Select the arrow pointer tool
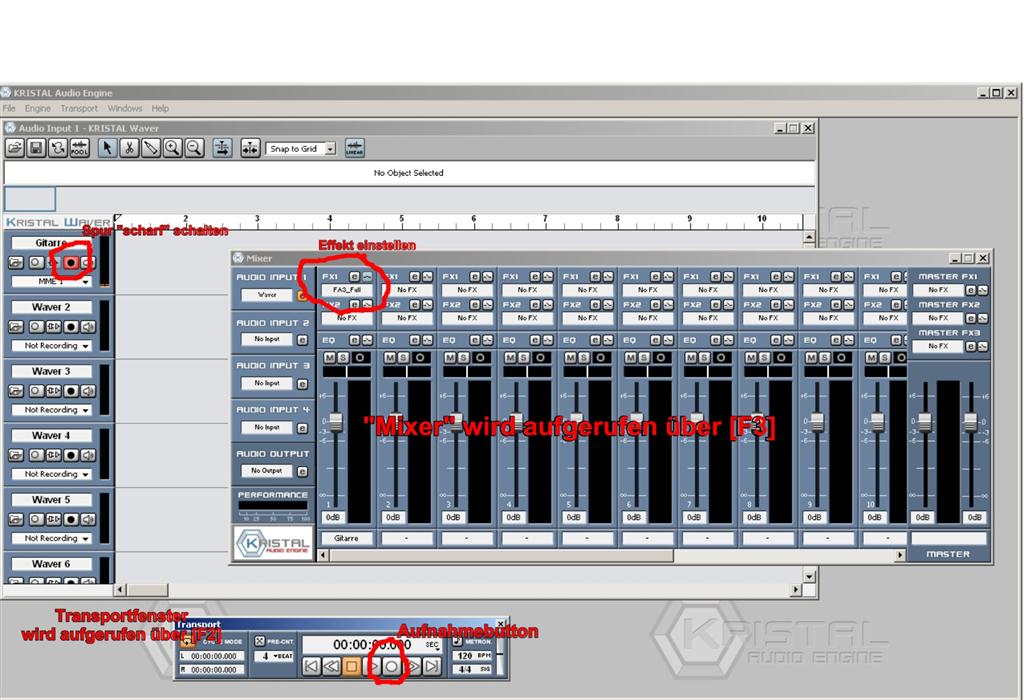 pos(108,149)
